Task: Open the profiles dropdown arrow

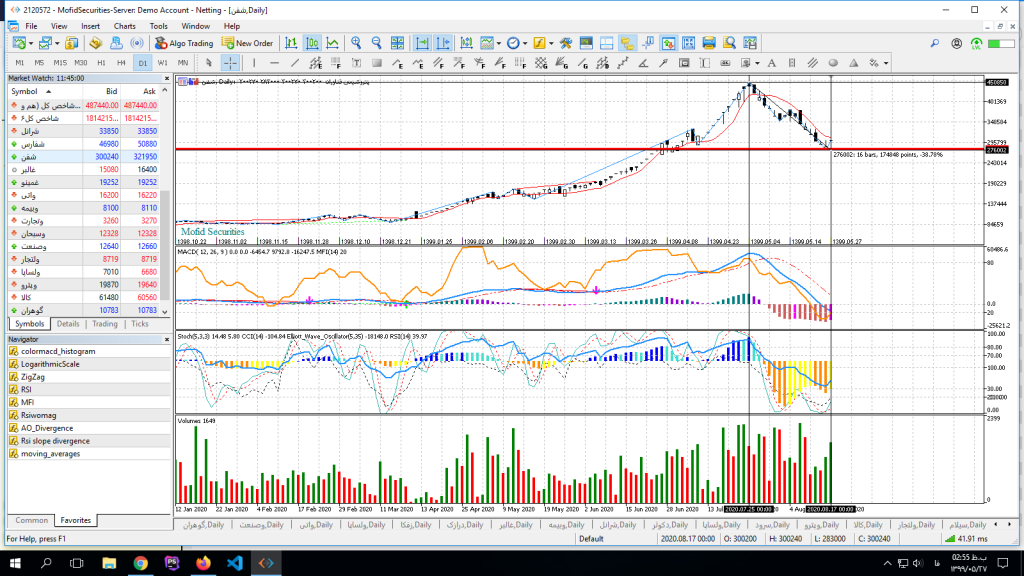Action: 56,43
